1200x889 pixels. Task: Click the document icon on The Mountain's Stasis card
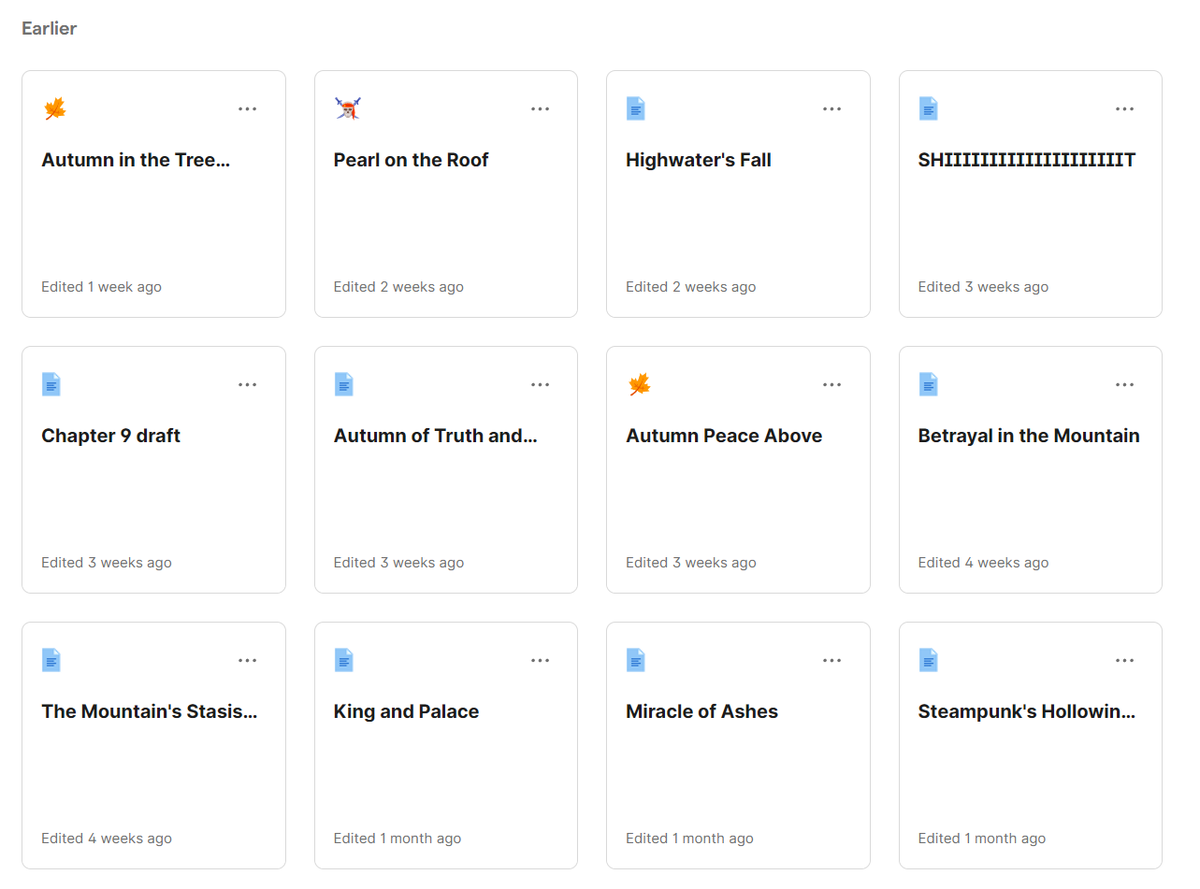pos(51,660)
